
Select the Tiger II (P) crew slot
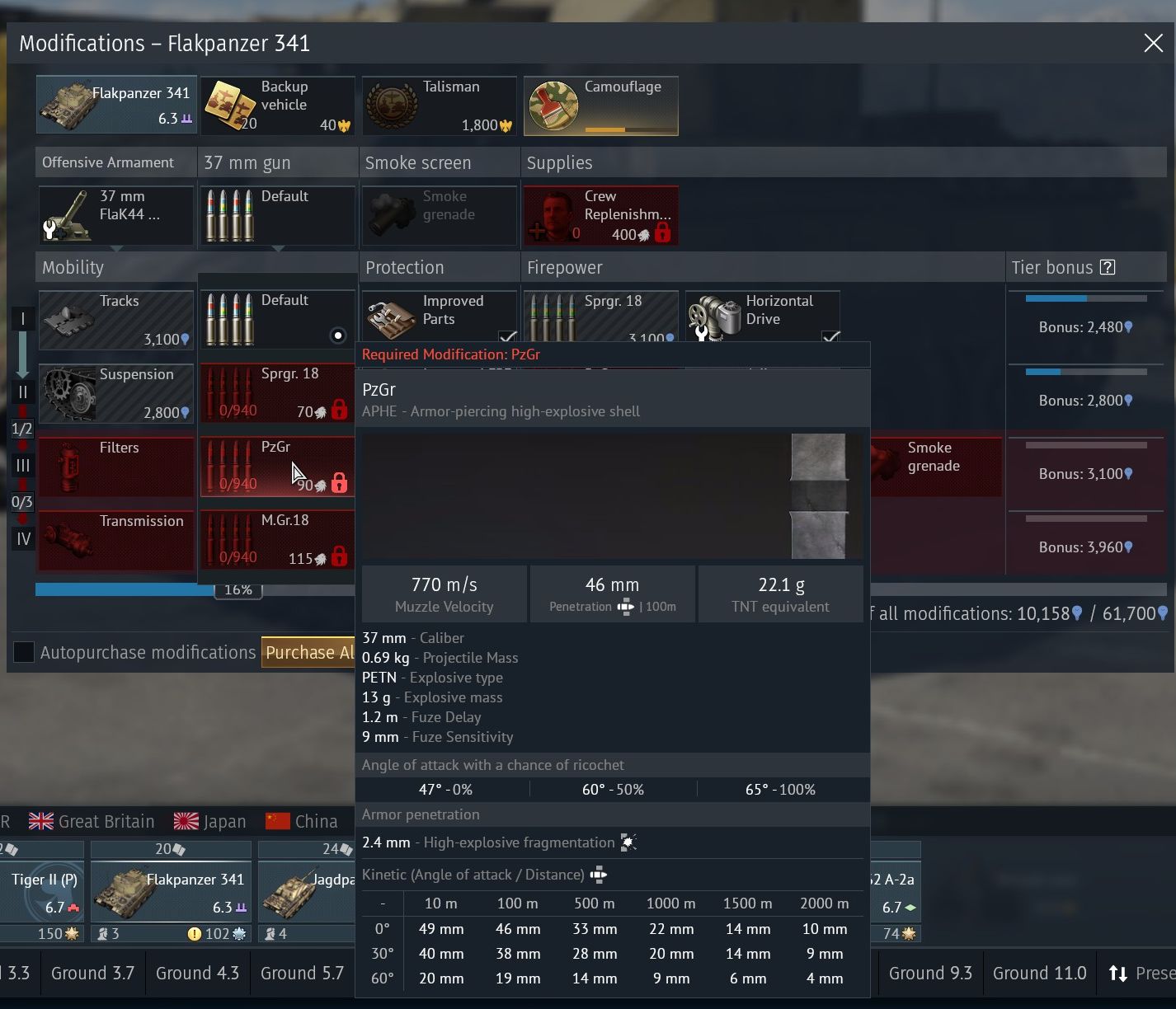[41, 892]
